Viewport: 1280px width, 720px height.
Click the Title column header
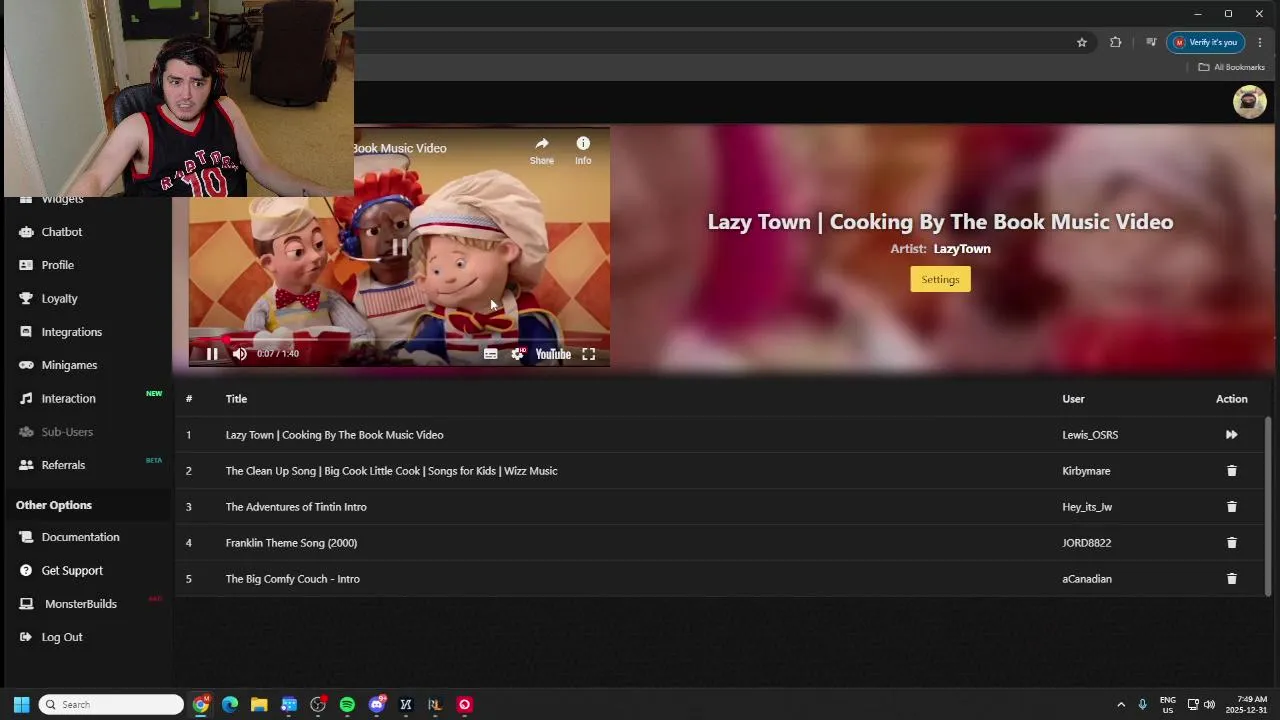pos(236,399)
